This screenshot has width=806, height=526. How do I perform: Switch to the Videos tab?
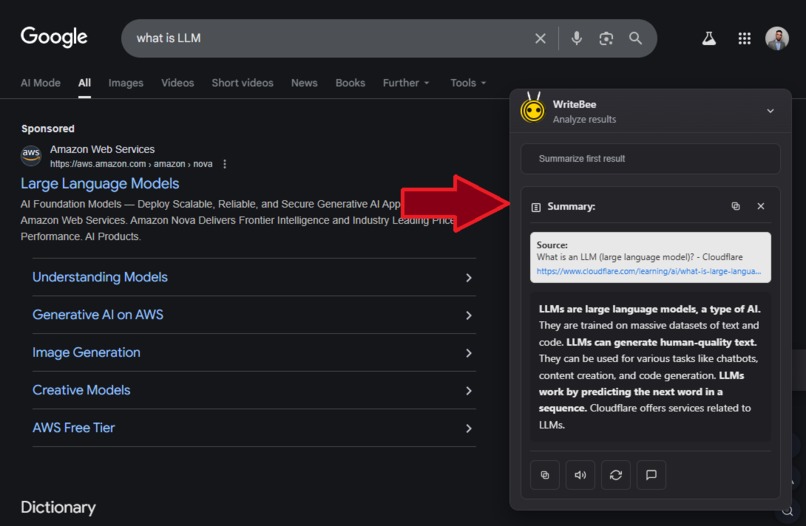click(177, 83)
